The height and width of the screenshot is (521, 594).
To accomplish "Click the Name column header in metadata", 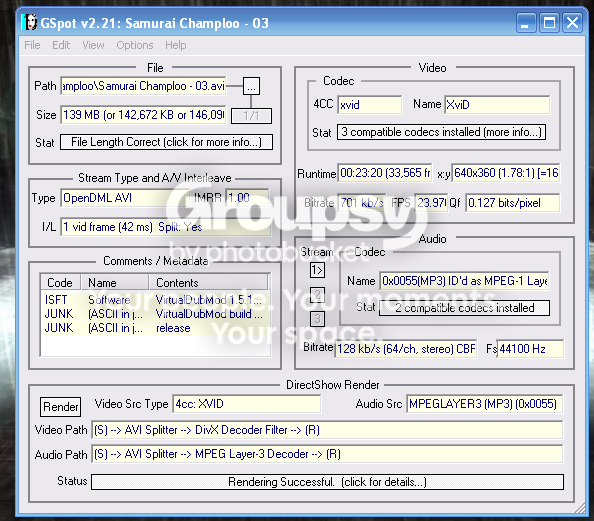I will (x=114, y=283).
